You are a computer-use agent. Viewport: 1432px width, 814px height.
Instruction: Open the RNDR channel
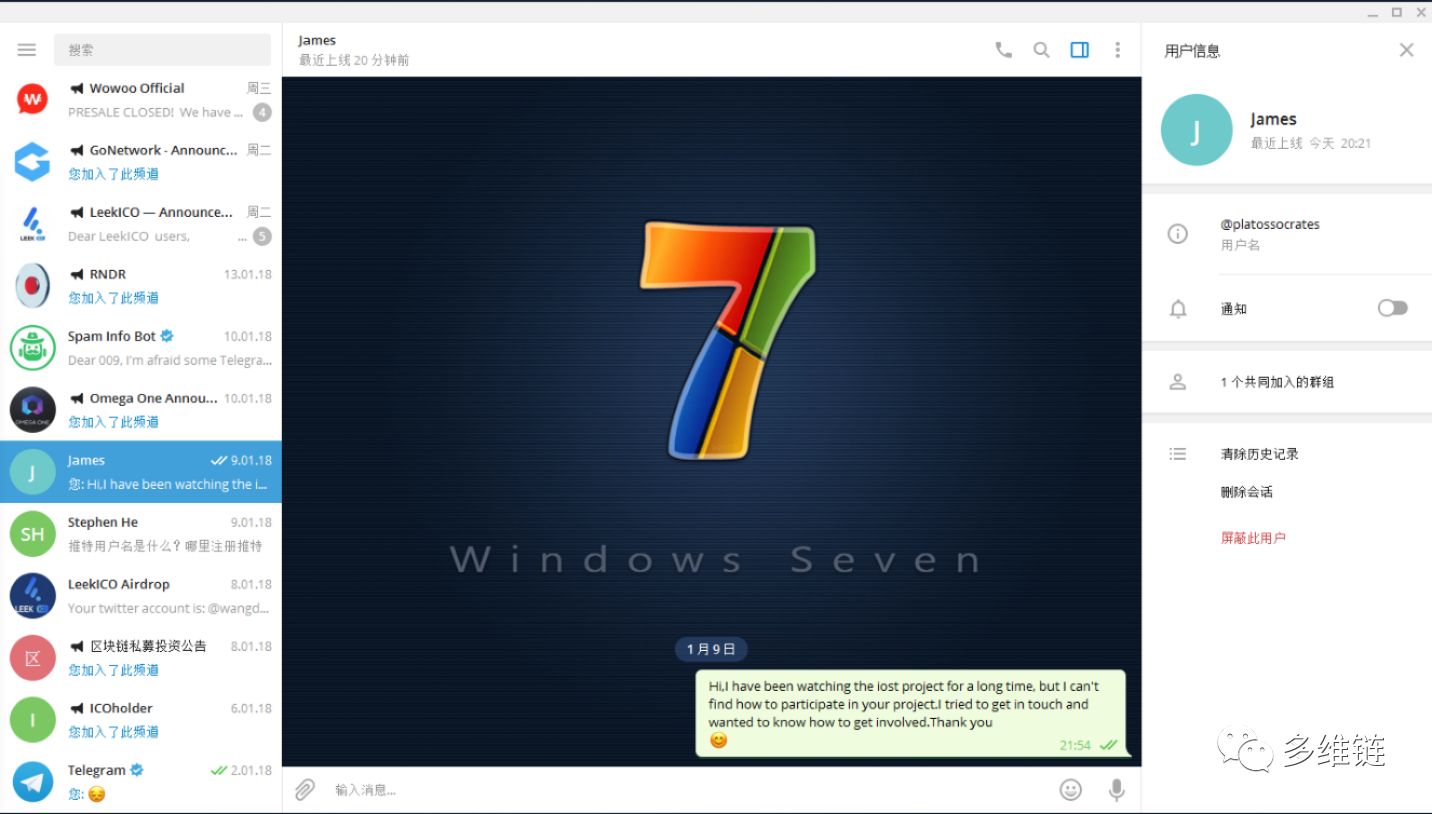(141, 286)
